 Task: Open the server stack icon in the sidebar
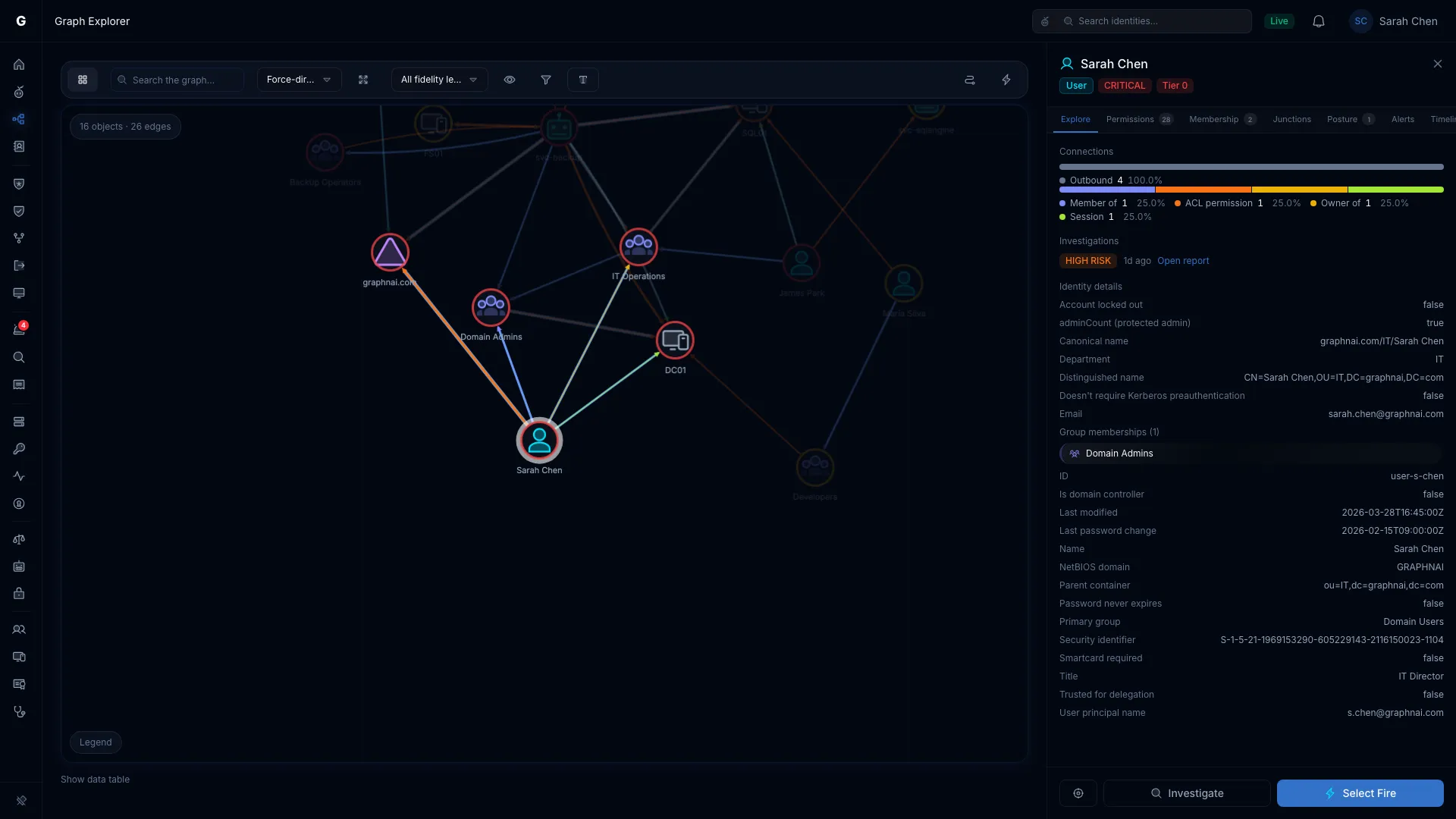(x=19, y=422)
